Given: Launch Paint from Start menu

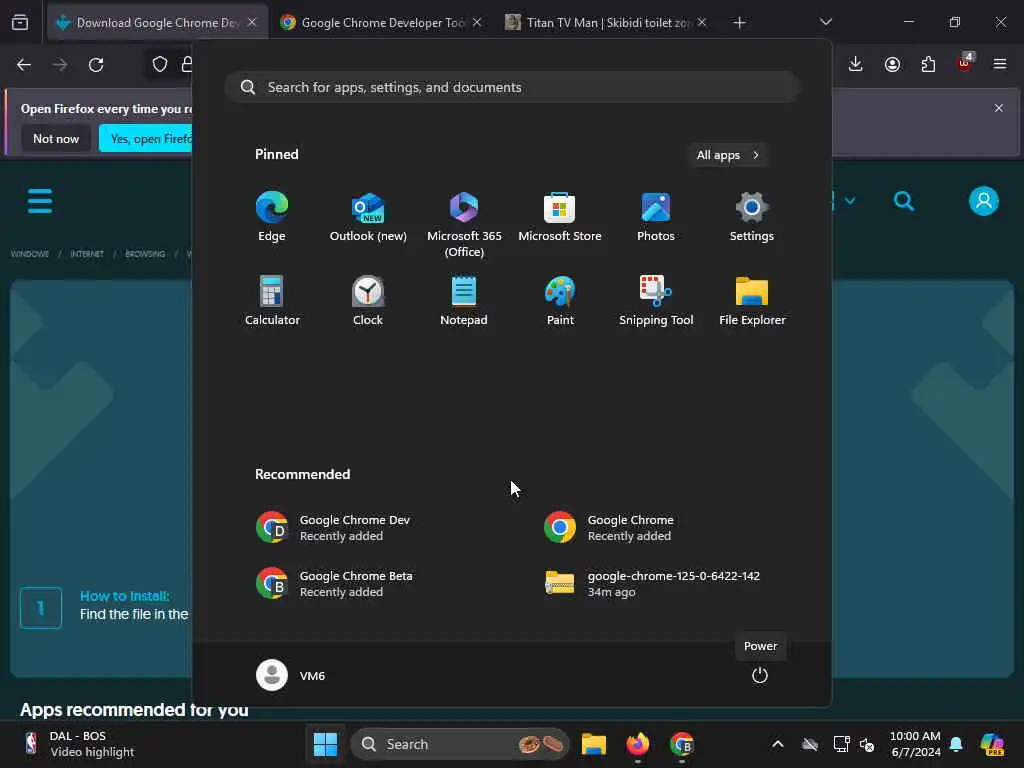Looking at the screenshot, I should (560, 300).
